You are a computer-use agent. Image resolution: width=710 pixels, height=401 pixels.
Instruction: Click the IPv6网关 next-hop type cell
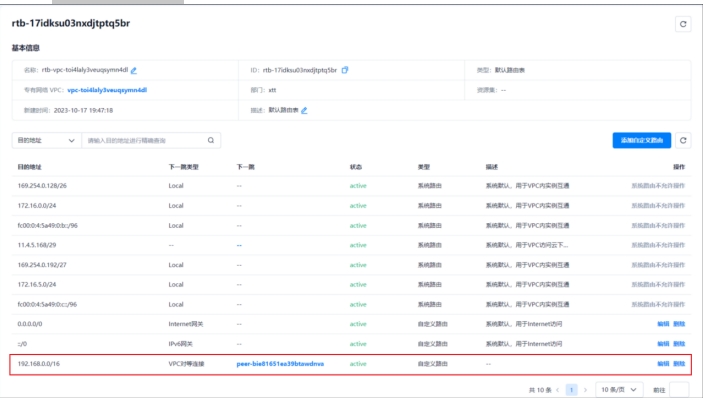click(180, 344)
